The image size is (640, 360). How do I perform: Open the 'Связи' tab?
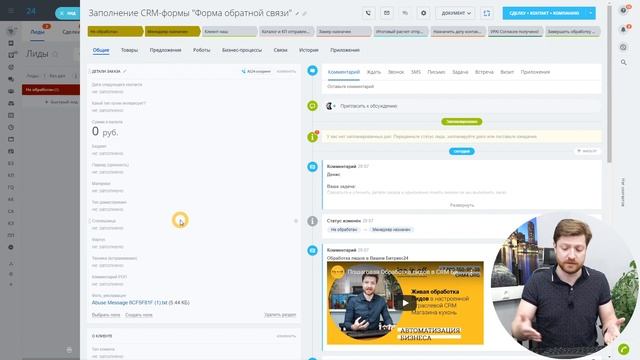tap(280, 50)
